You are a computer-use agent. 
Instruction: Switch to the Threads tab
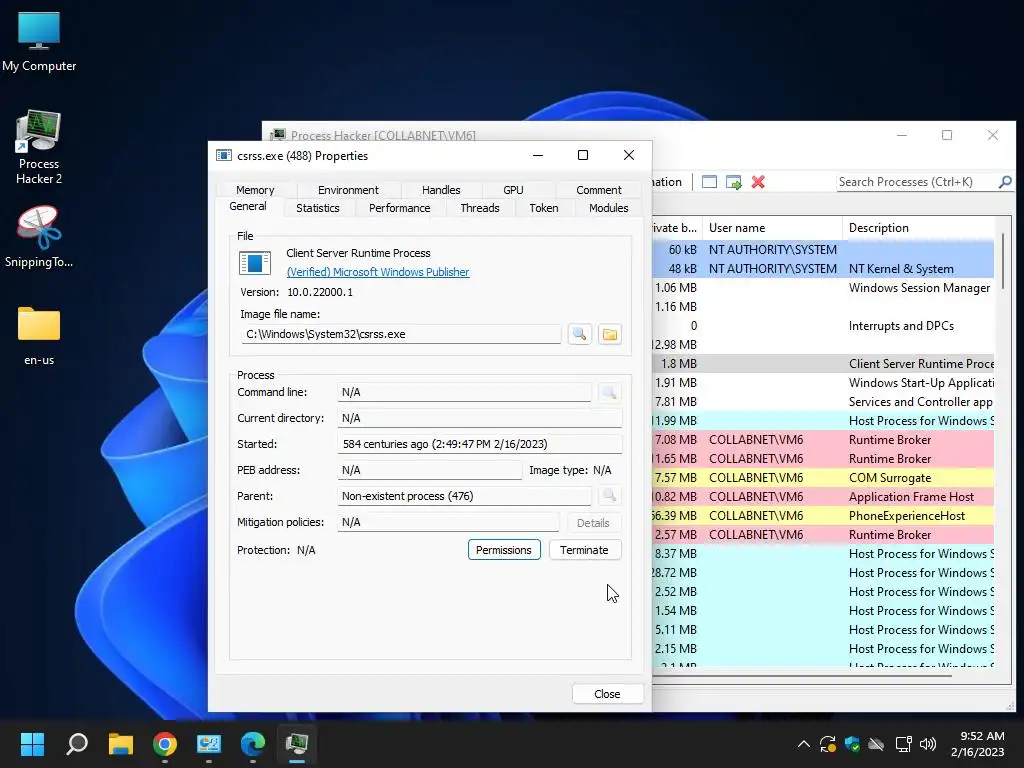[x=480, y=208]
